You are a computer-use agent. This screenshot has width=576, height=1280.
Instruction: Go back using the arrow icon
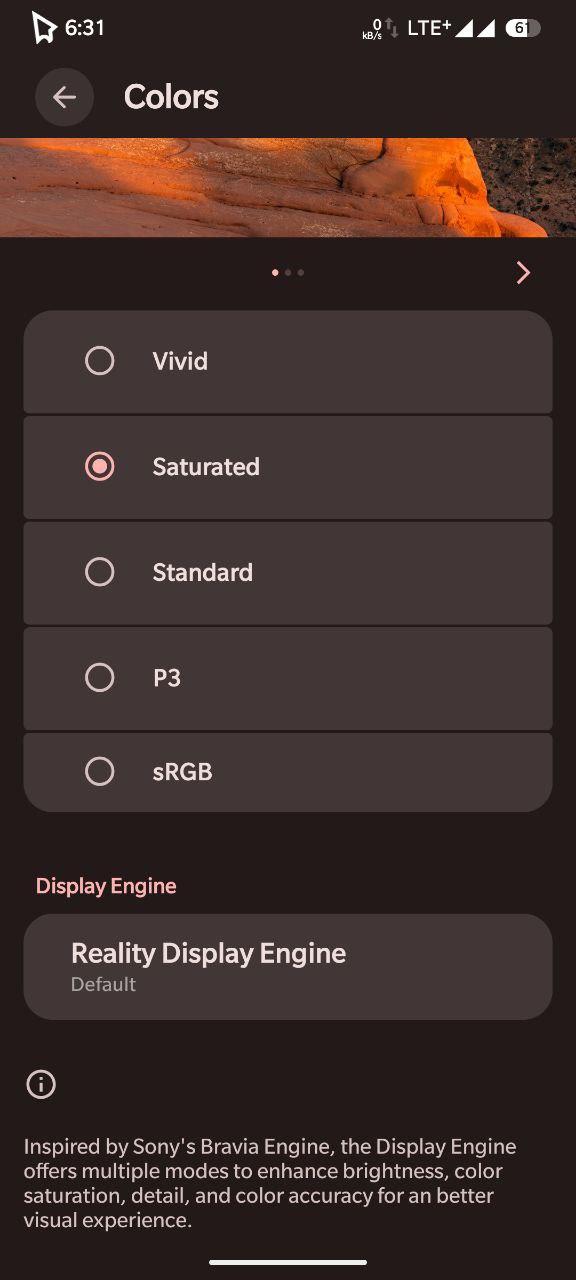[x=64, y=97]
